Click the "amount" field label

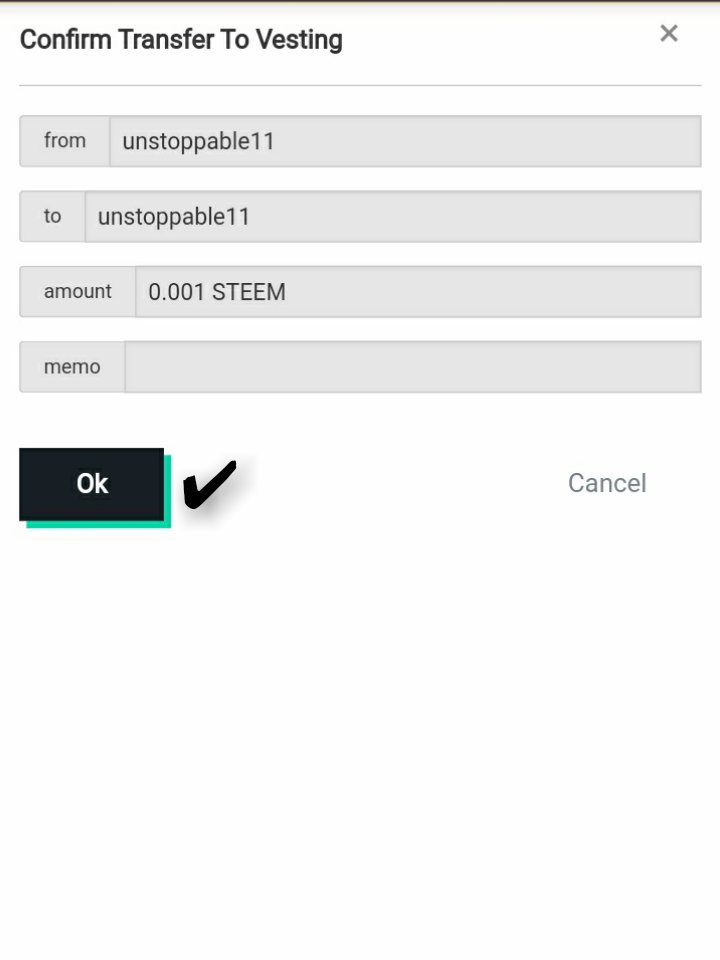78,292
